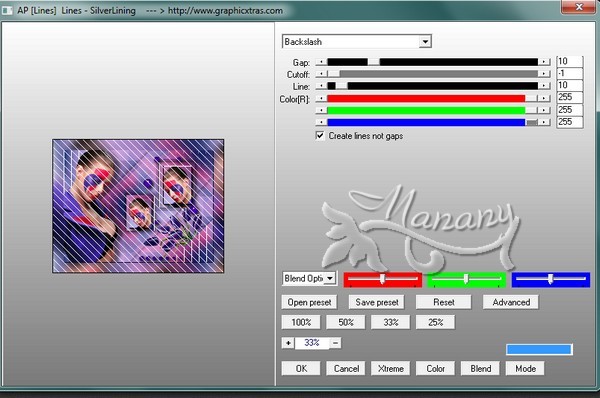Adjust the green blend slider

pyautogui.click(x=466, y=279)
